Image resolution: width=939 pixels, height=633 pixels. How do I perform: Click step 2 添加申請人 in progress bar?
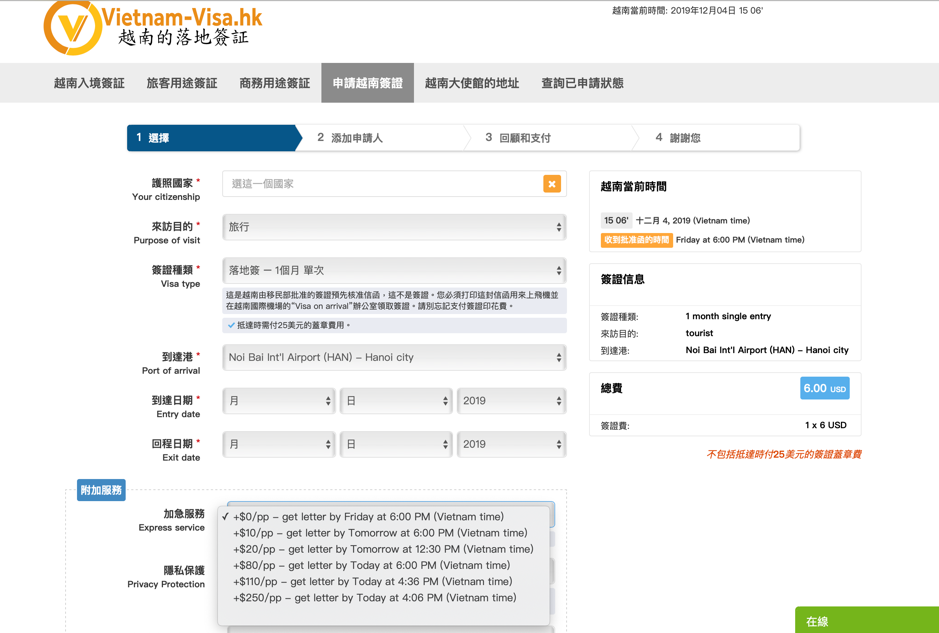pyautogui.click(x=355, y=138)
